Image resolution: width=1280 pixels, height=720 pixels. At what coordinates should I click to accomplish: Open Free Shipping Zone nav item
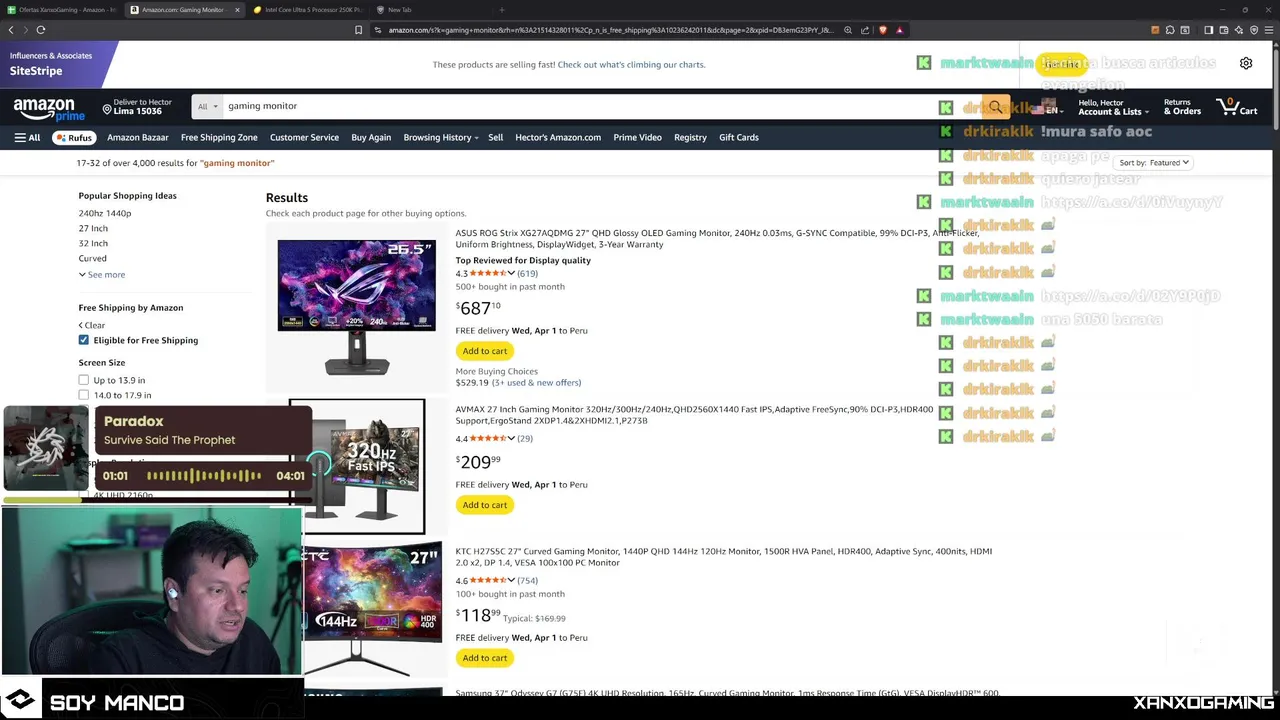click(x=219, y=137)
